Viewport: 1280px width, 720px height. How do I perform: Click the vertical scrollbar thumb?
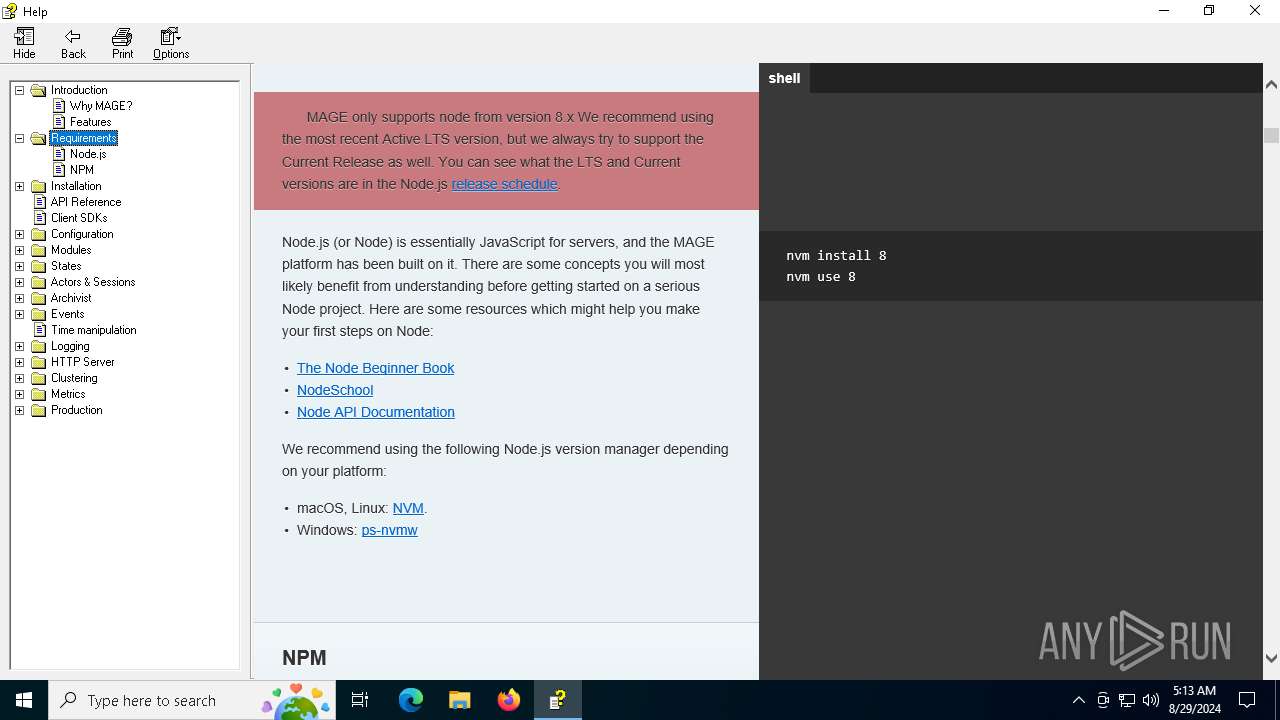[1271, 136]
